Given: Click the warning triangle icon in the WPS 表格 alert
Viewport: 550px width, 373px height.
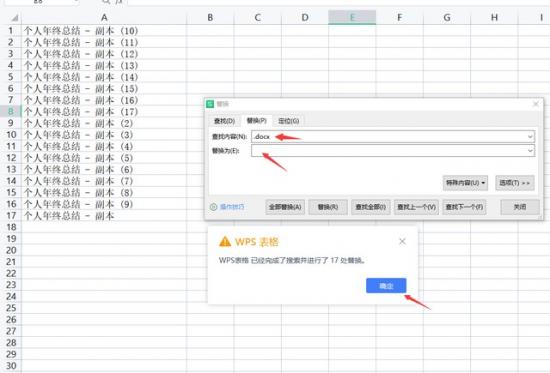Looking at the screenshot, I should pyautogui.click(x=225, y=242).
